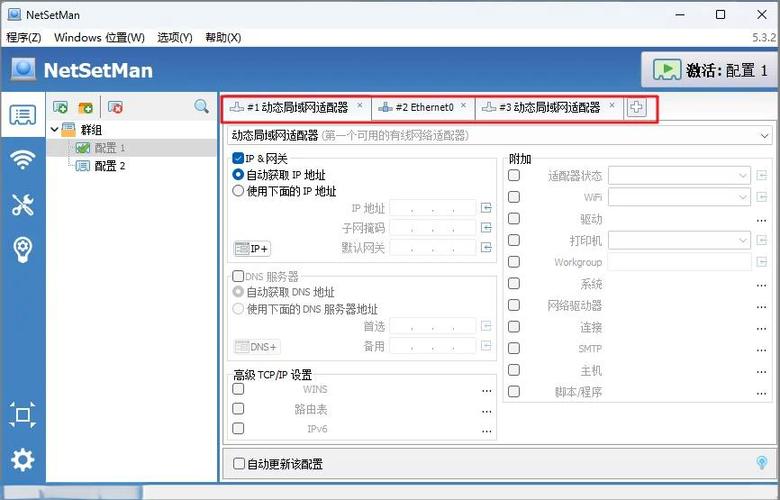The width and height of the screenshot is (780, 500).
Task: Open settings gear in sidebar
Action: [x=22, y=460]
